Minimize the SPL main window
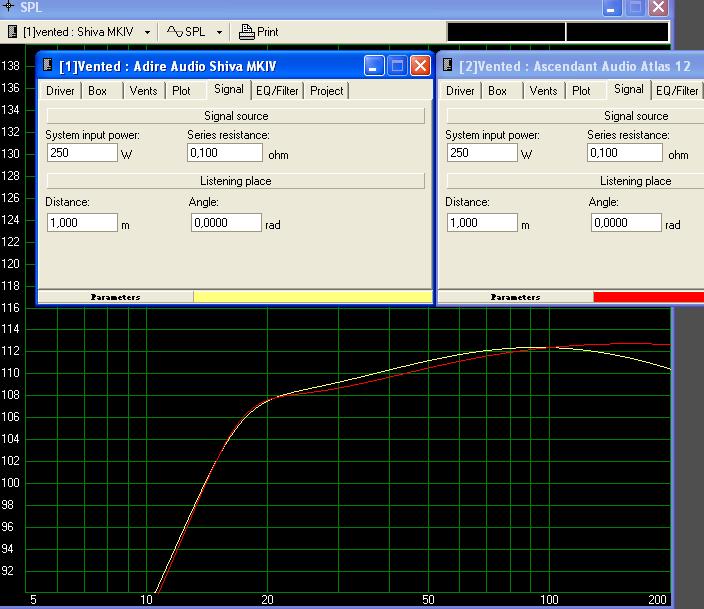The width and height of the screenshot is (704, 609). point(612,8)
